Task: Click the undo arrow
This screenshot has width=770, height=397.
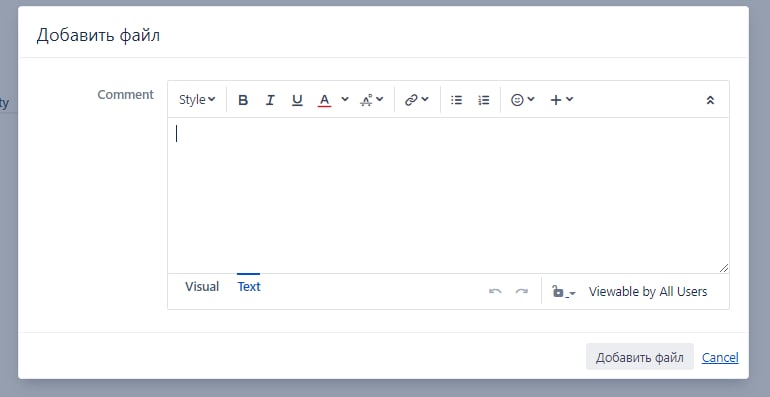Action: [x=495, y=292]
